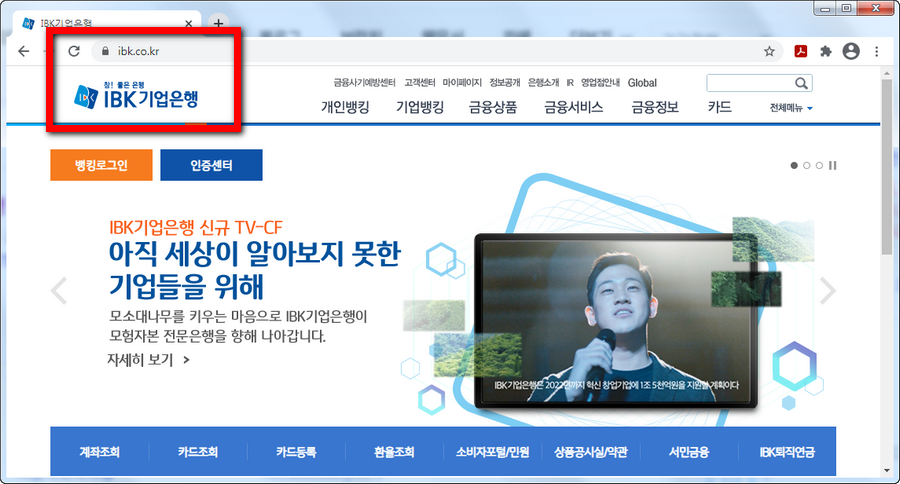Open 은행소개 link

click(x=544, y=83)
